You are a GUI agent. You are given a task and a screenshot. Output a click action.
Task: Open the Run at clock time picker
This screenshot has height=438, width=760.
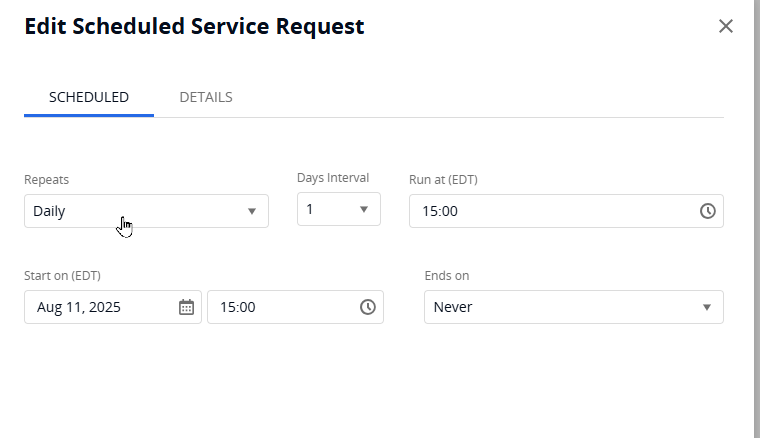click(x=708, y=211)
